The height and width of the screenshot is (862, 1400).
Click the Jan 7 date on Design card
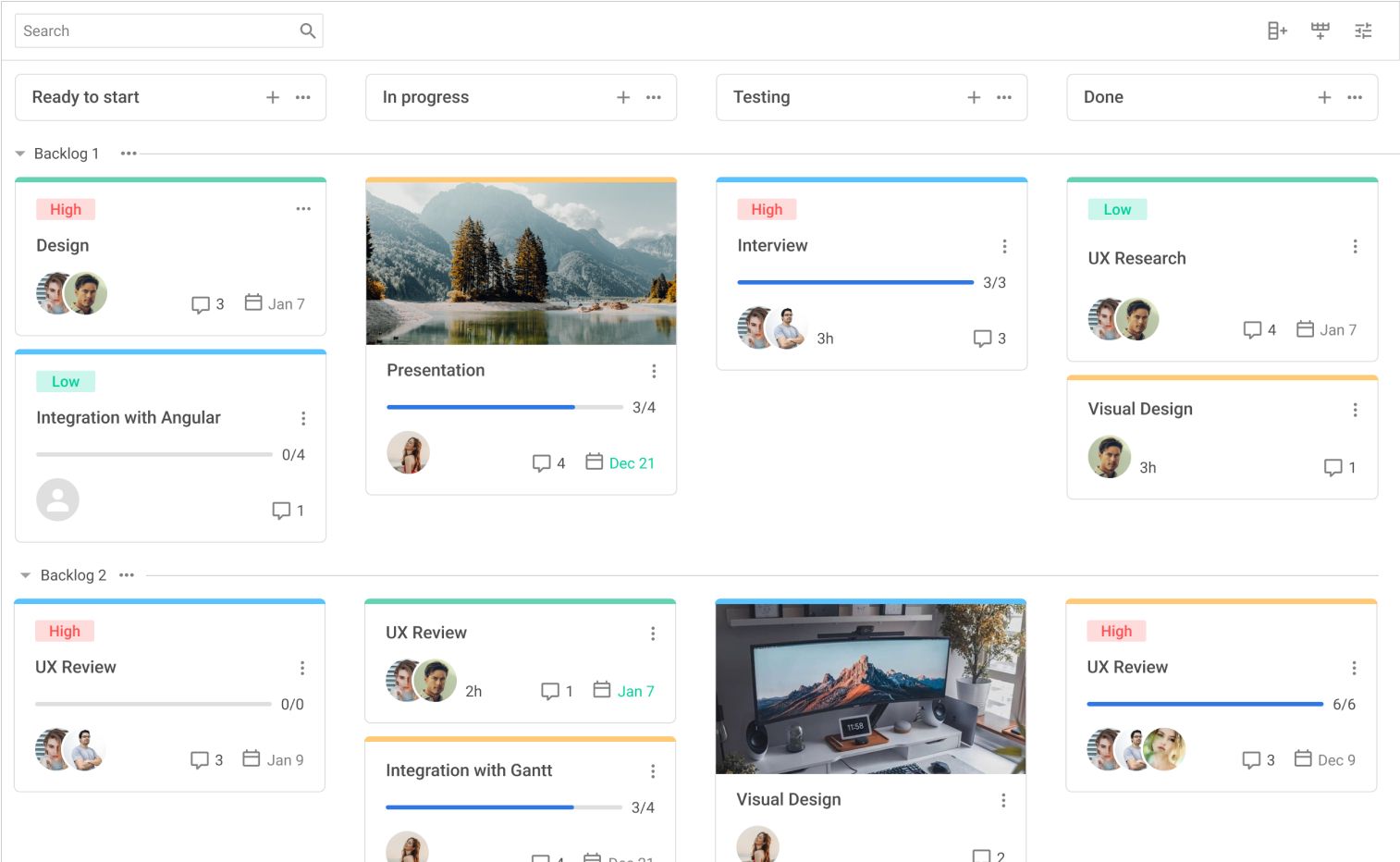point(286,304)
